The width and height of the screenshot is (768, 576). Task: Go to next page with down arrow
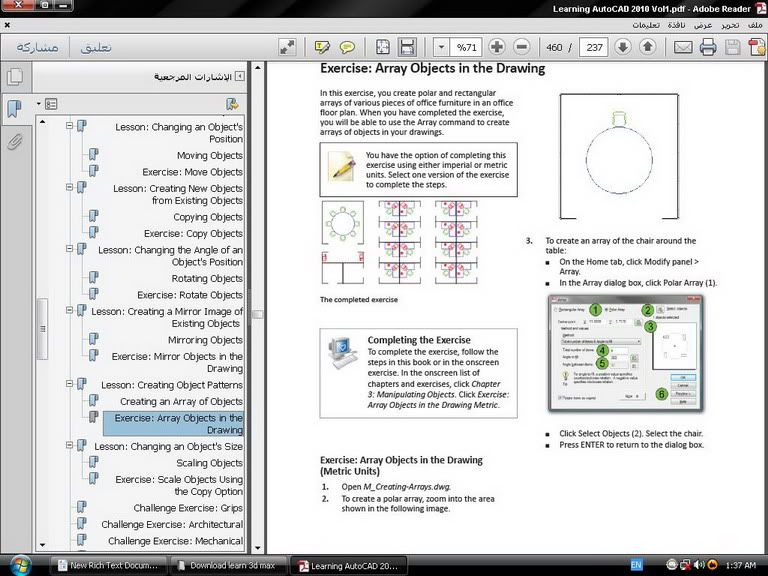[623, 47]
